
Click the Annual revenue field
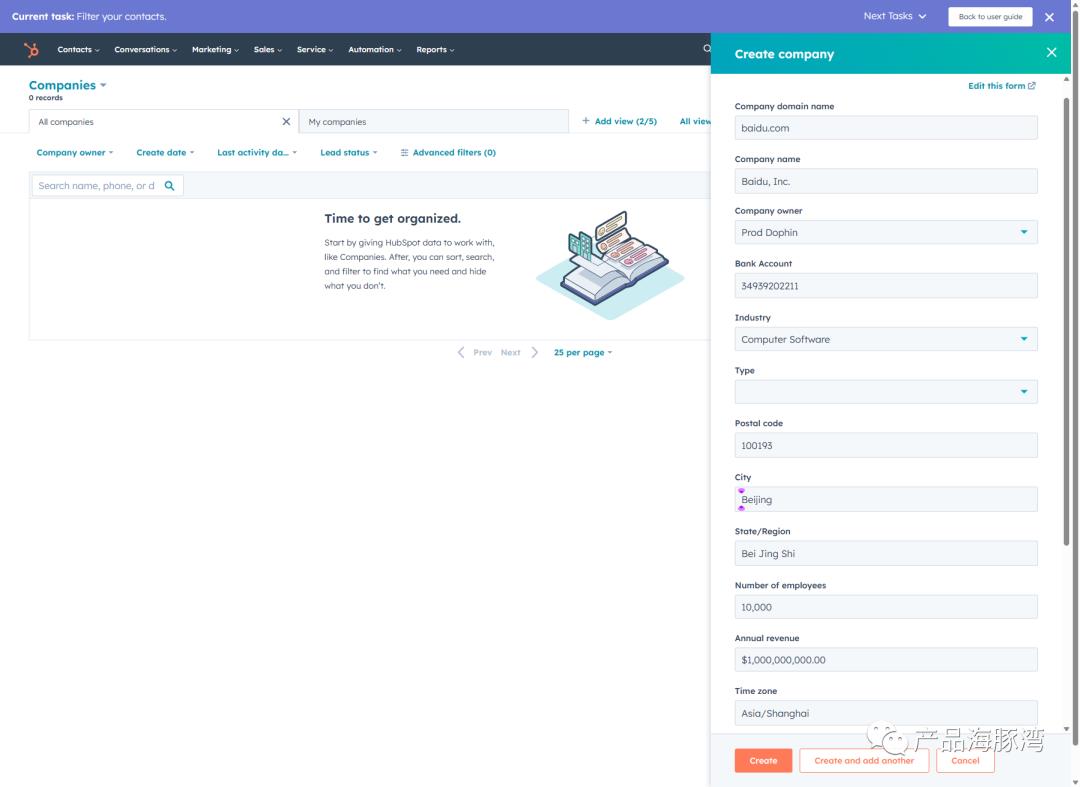click(886, 660)
